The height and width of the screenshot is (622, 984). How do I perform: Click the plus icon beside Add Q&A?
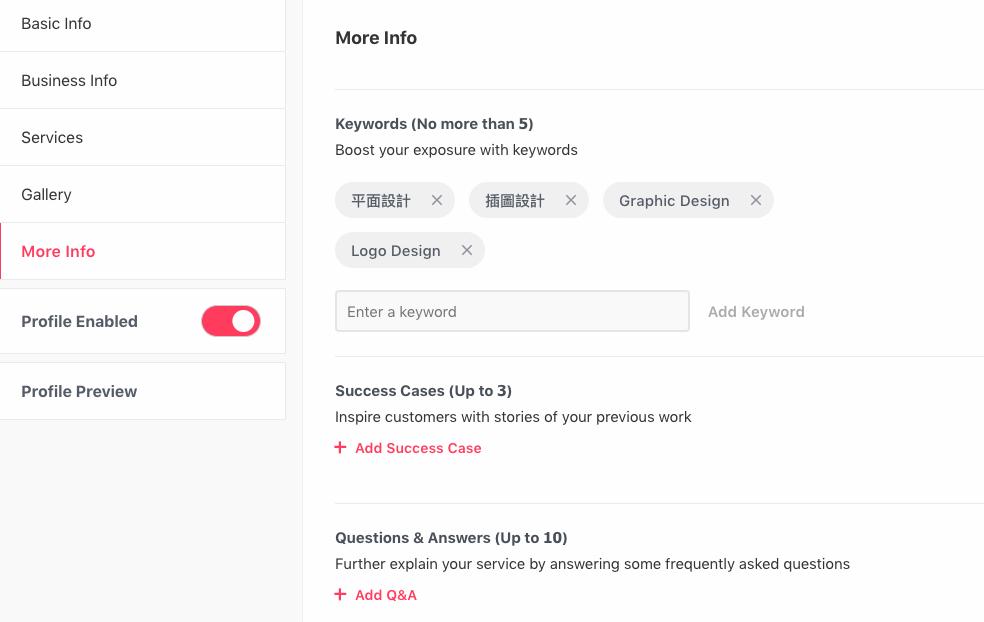[340, 594]
